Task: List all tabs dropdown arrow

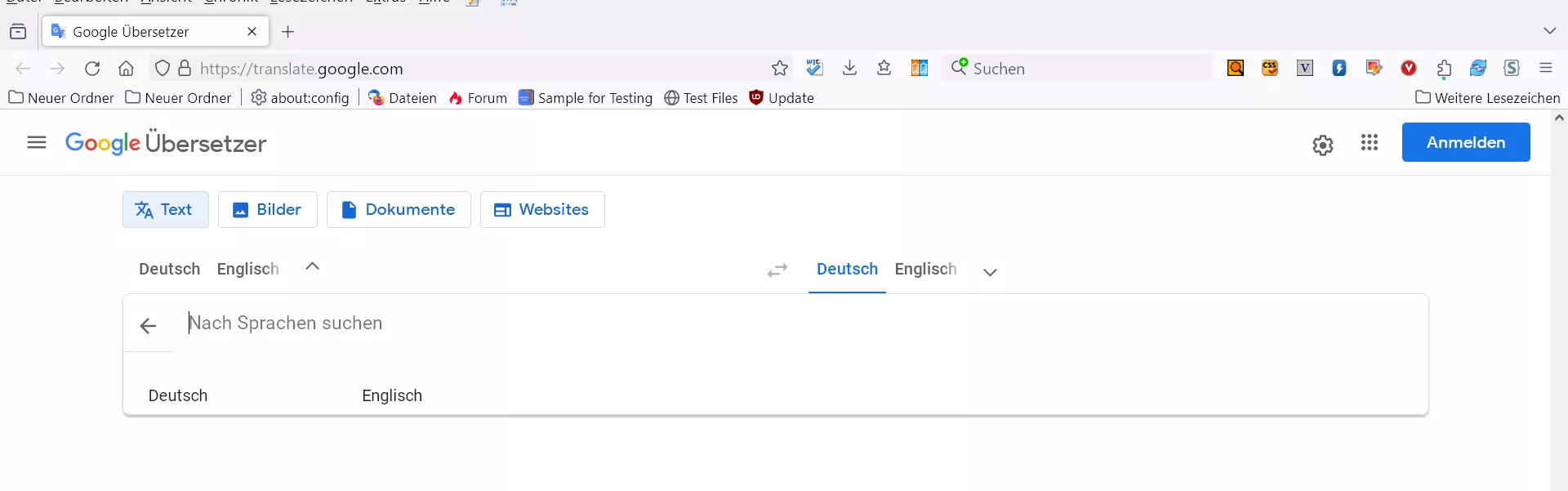Action: point(1549,31)
